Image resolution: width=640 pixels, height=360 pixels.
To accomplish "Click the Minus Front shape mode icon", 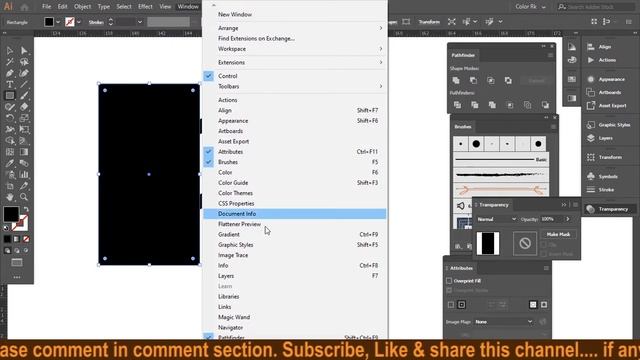I will pyautogui.click(x=473, y=80).
